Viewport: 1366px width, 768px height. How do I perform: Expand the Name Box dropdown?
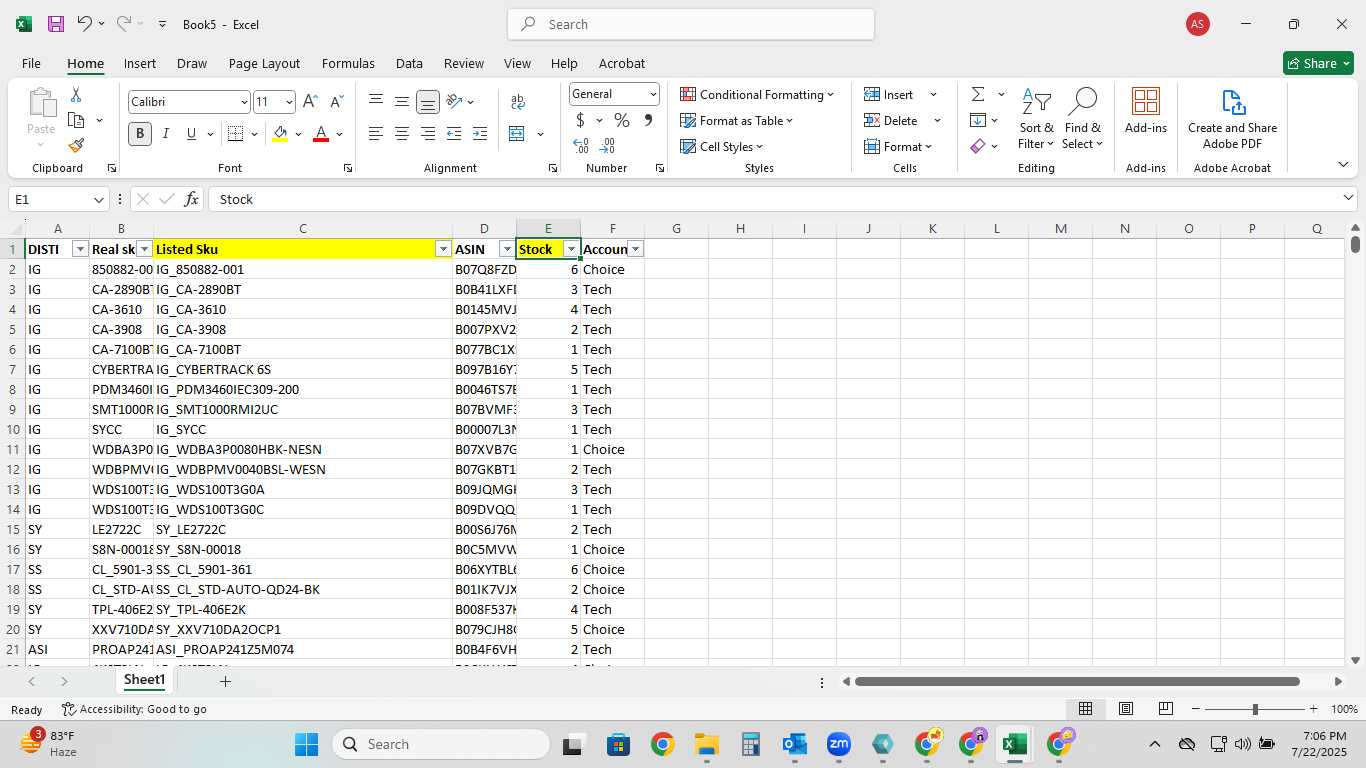(x=98, y=199)
